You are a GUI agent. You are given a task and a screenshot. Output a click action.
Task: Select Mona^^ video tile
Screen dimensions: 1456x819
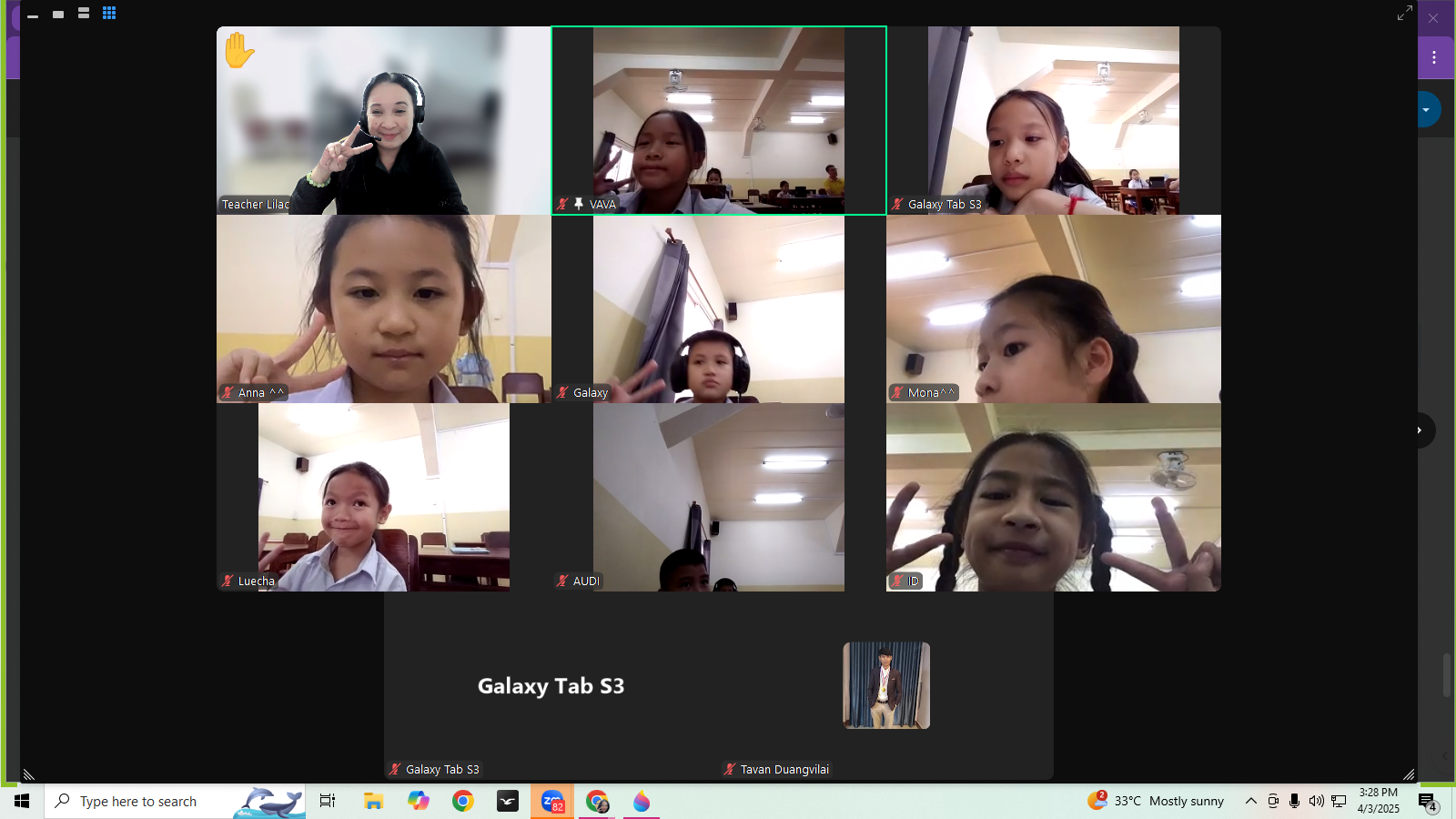(1054, 308)
